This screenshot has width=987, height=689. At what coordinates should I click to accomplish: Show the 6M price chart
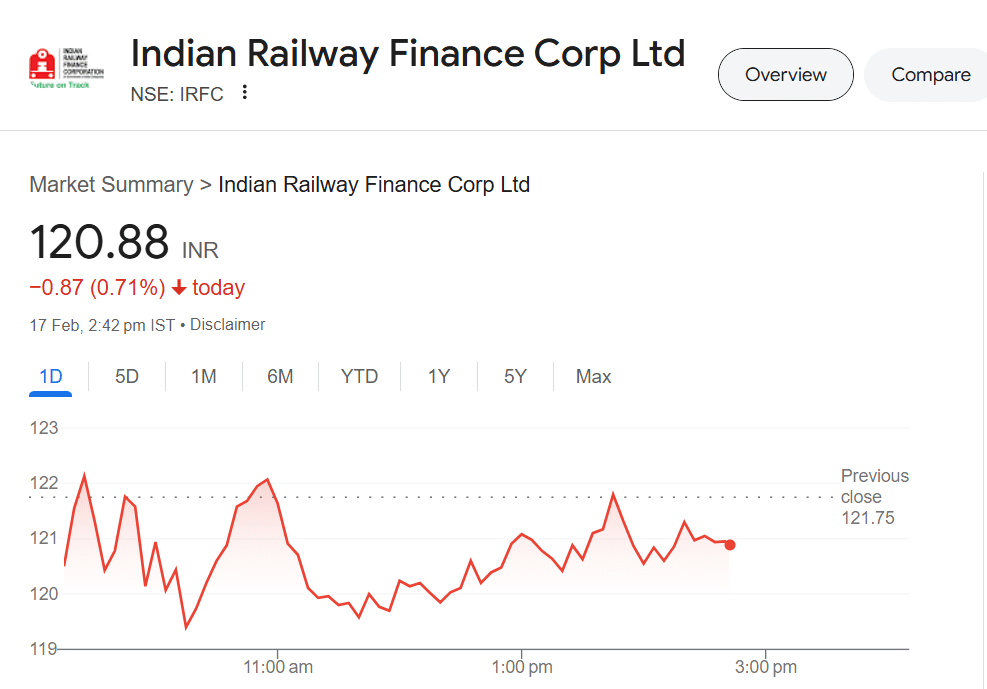280,376
